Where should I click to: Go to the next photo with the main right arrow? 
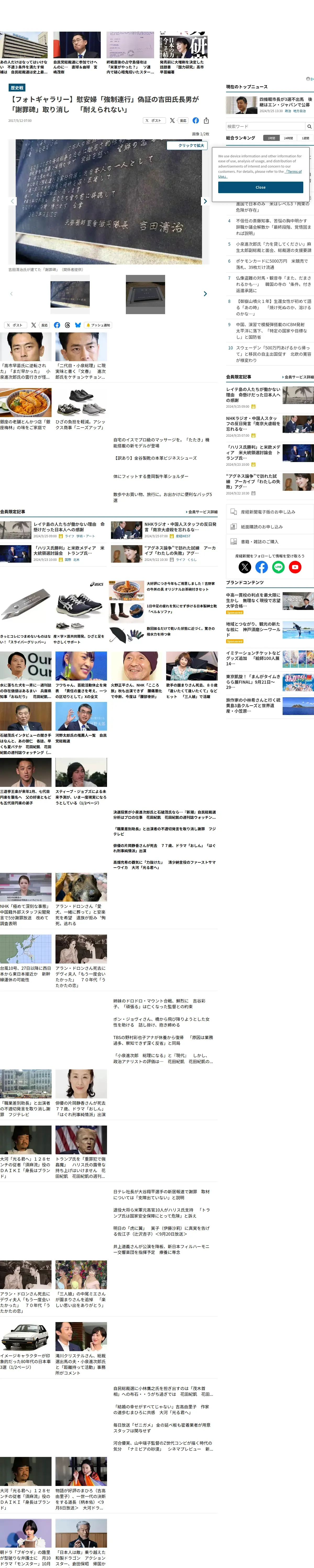(205, 201)
